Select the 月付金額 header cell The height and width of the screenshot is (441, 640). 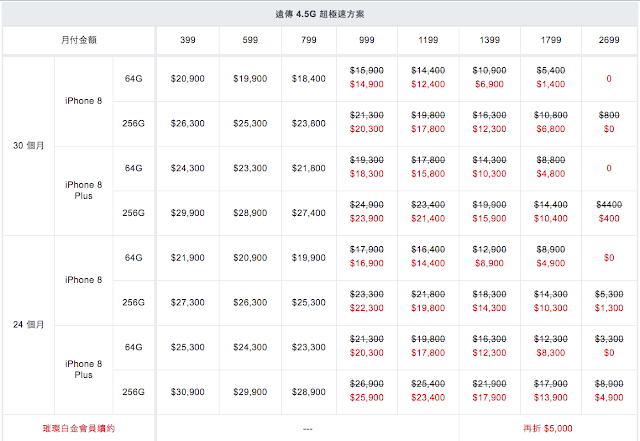point(78,41)
